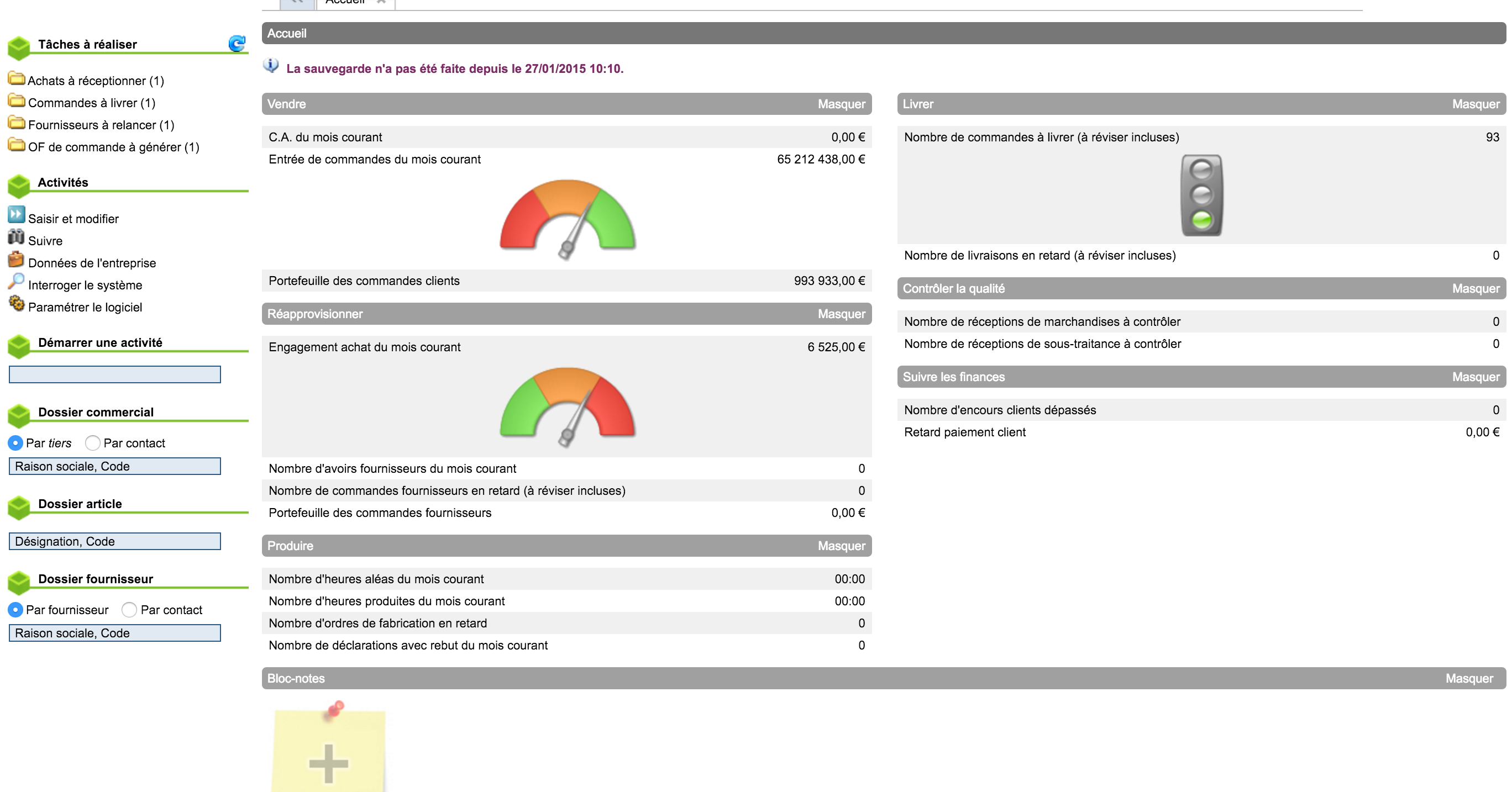Click C.A. du mois courant row
The image size is (1512, 792).
tap(567, 138)
